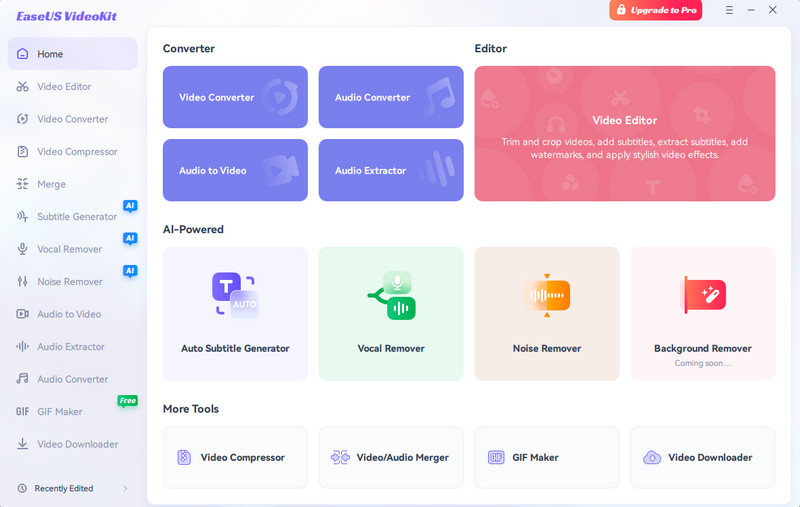This screenshot has height=507, width=800.
Task: Click the Subtitle Generator sidebar icon
Action: coord(22,216)
